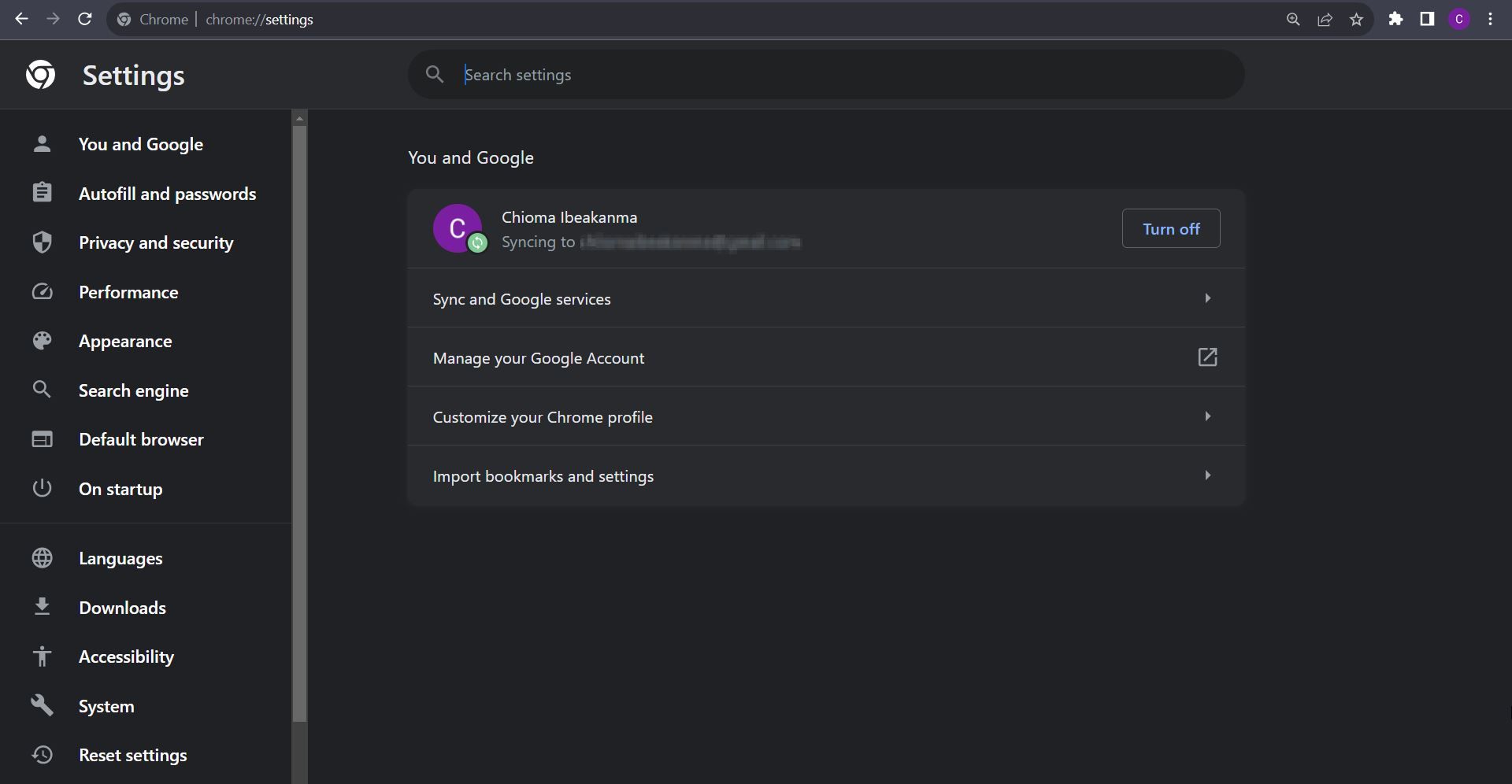The height and width of the screenshot is (784, 1512).
Task: Select the Performance speedometer icon
Action: (42, 291)
